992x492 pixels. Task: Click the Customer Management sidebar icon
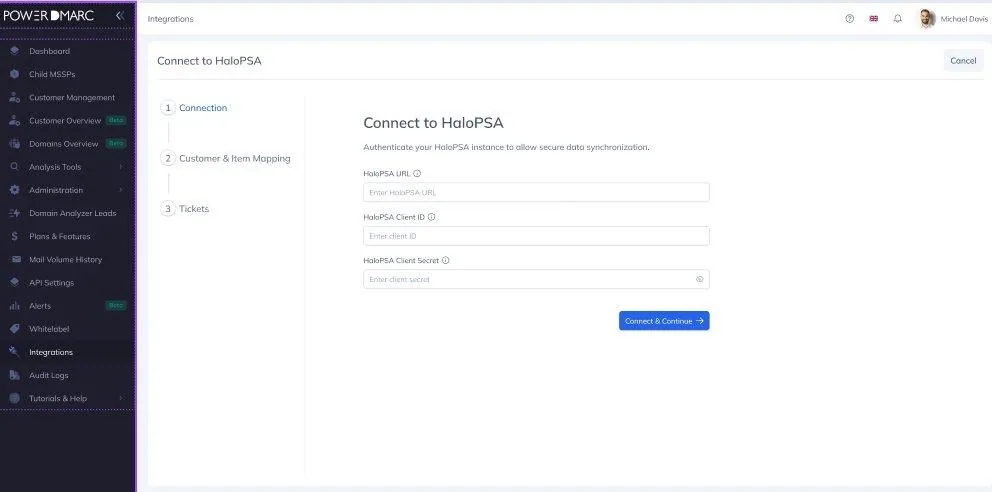tap(15, 97)
